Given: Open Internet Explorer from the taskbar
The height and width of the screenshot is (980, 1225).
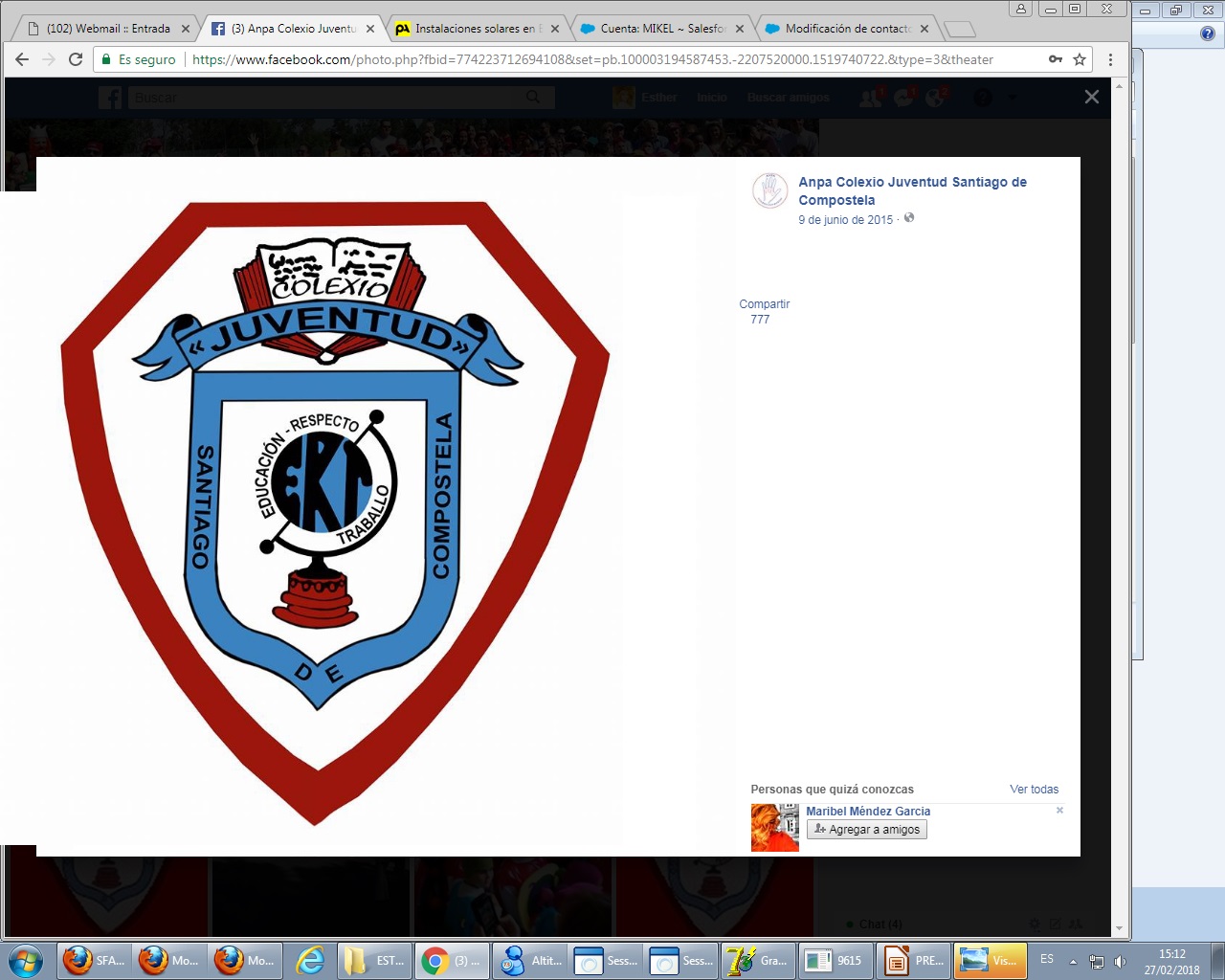Looking at the screenshot, I should pos(310,961).
